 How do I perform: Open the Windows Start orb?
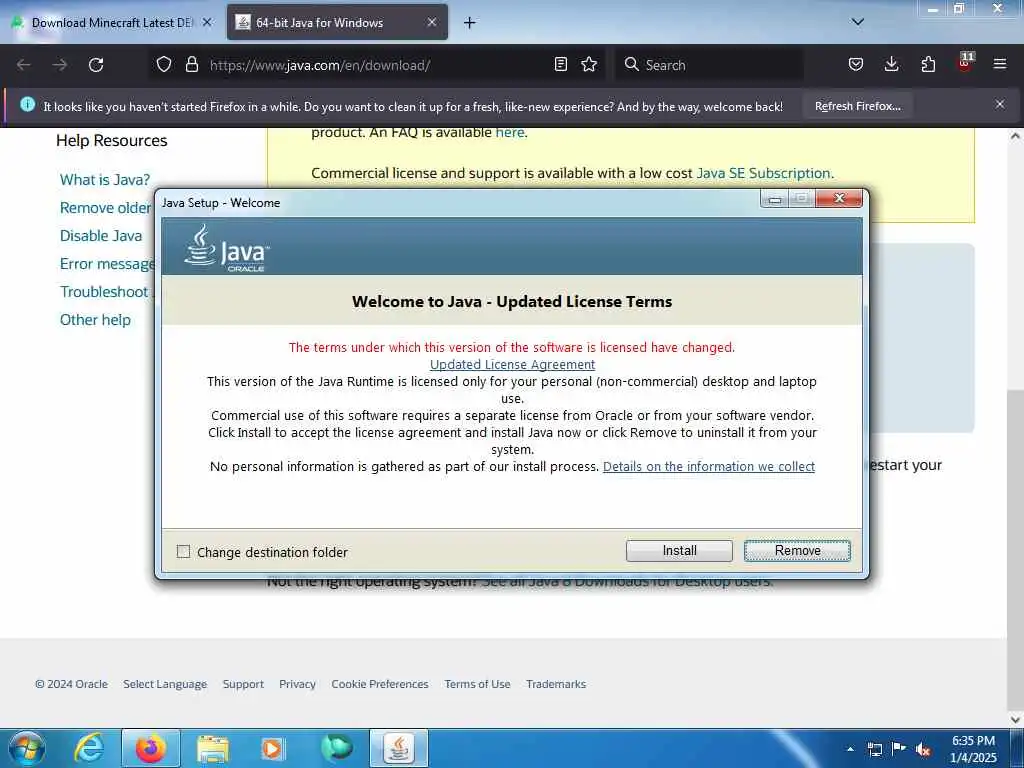point(27,748)
